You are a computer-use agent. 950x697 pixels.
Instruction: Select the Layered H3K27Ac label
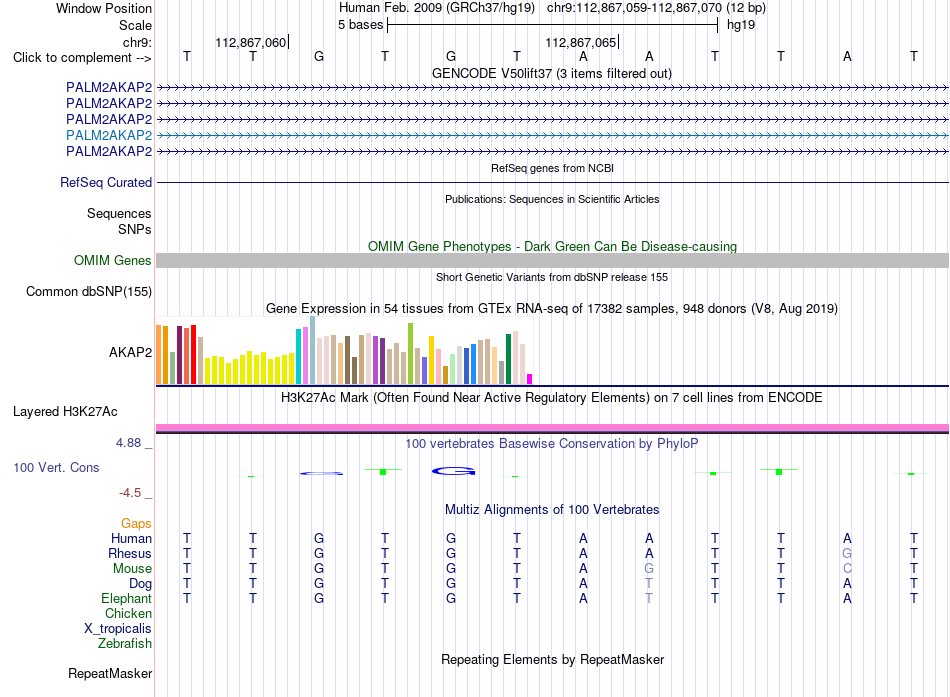coord(65,412)
